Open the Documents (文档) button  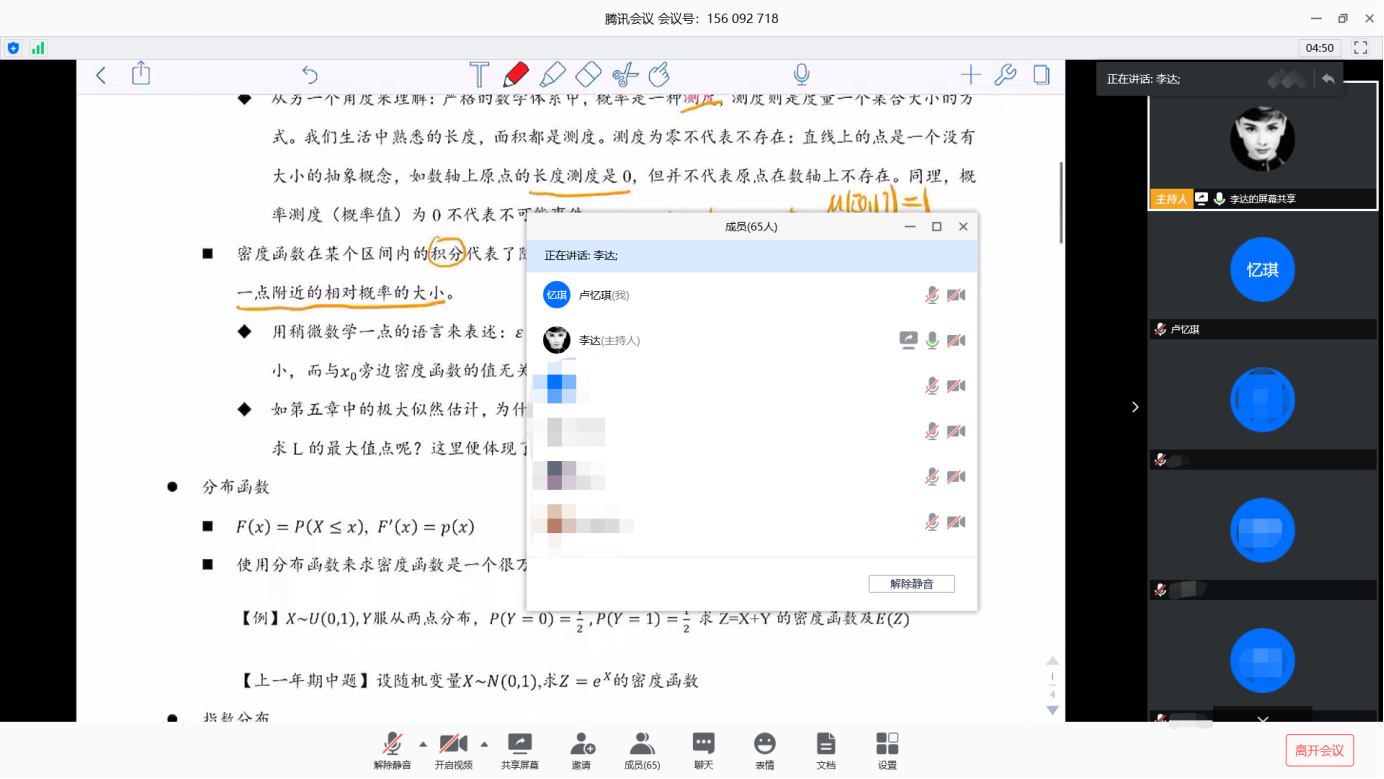825,750
